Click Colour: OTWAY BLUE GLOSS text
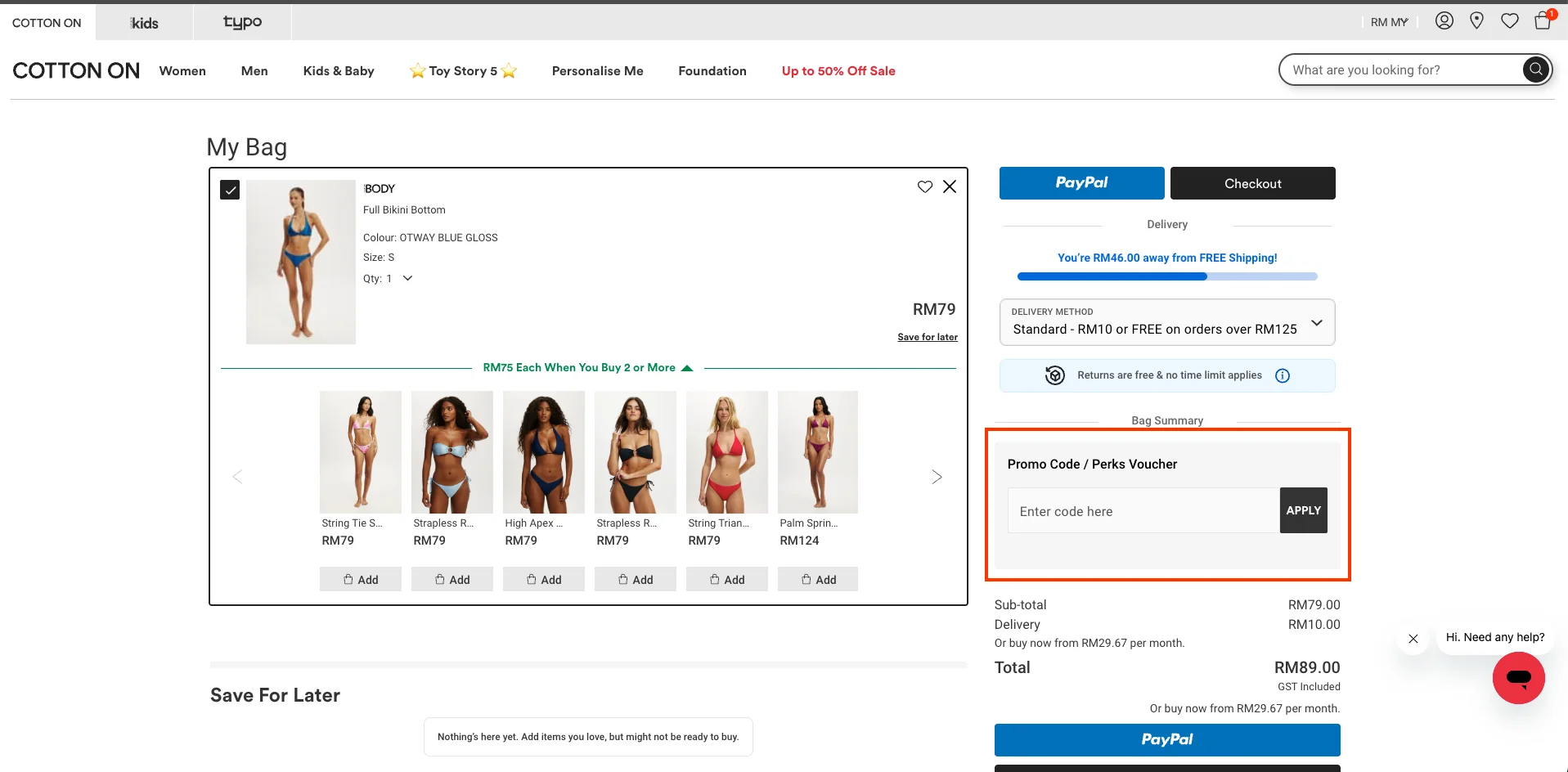Image resolution: width=1568 pixels, height=772 pixels. [430, 238]
